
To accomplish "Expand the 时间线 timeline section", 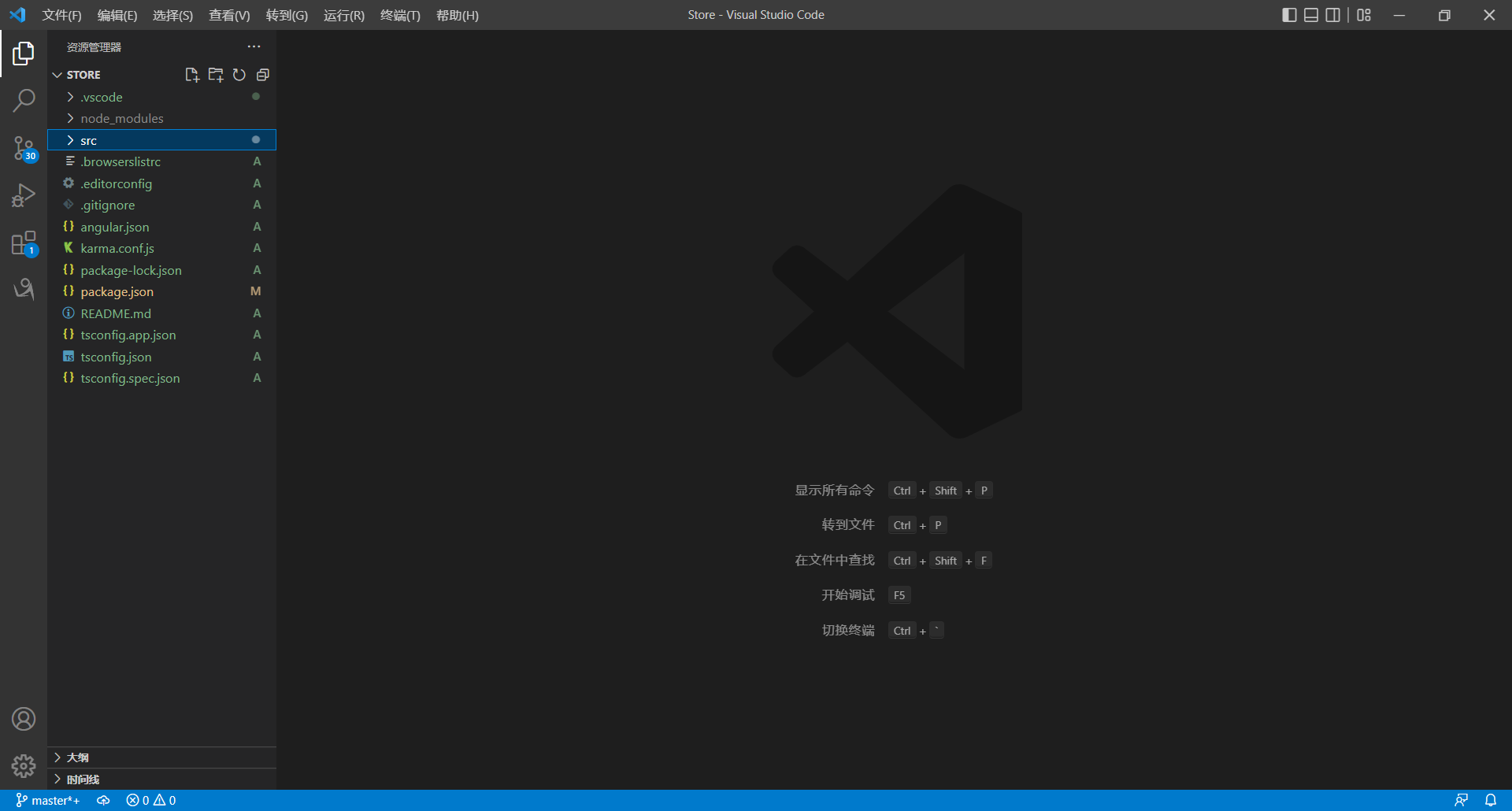I will (x=161, y=780).
